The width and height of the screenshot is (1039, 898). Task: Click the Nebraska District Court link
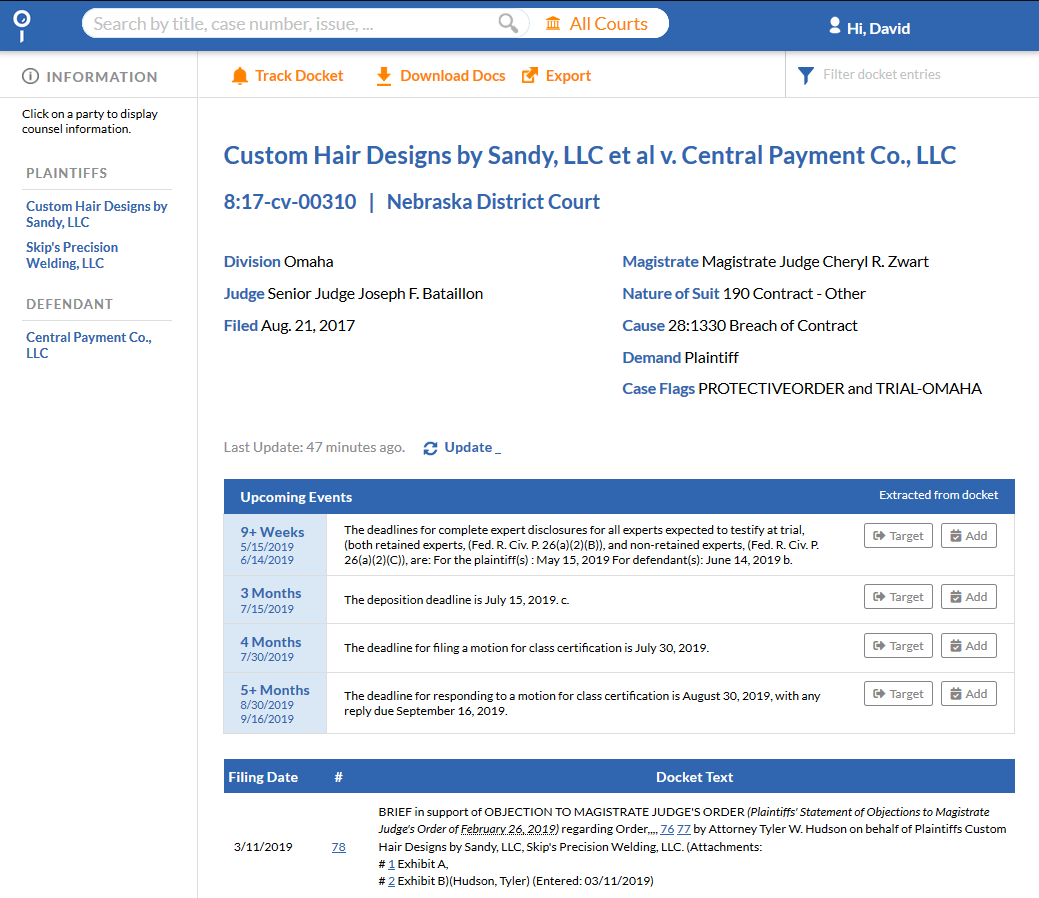click(493, 202)
